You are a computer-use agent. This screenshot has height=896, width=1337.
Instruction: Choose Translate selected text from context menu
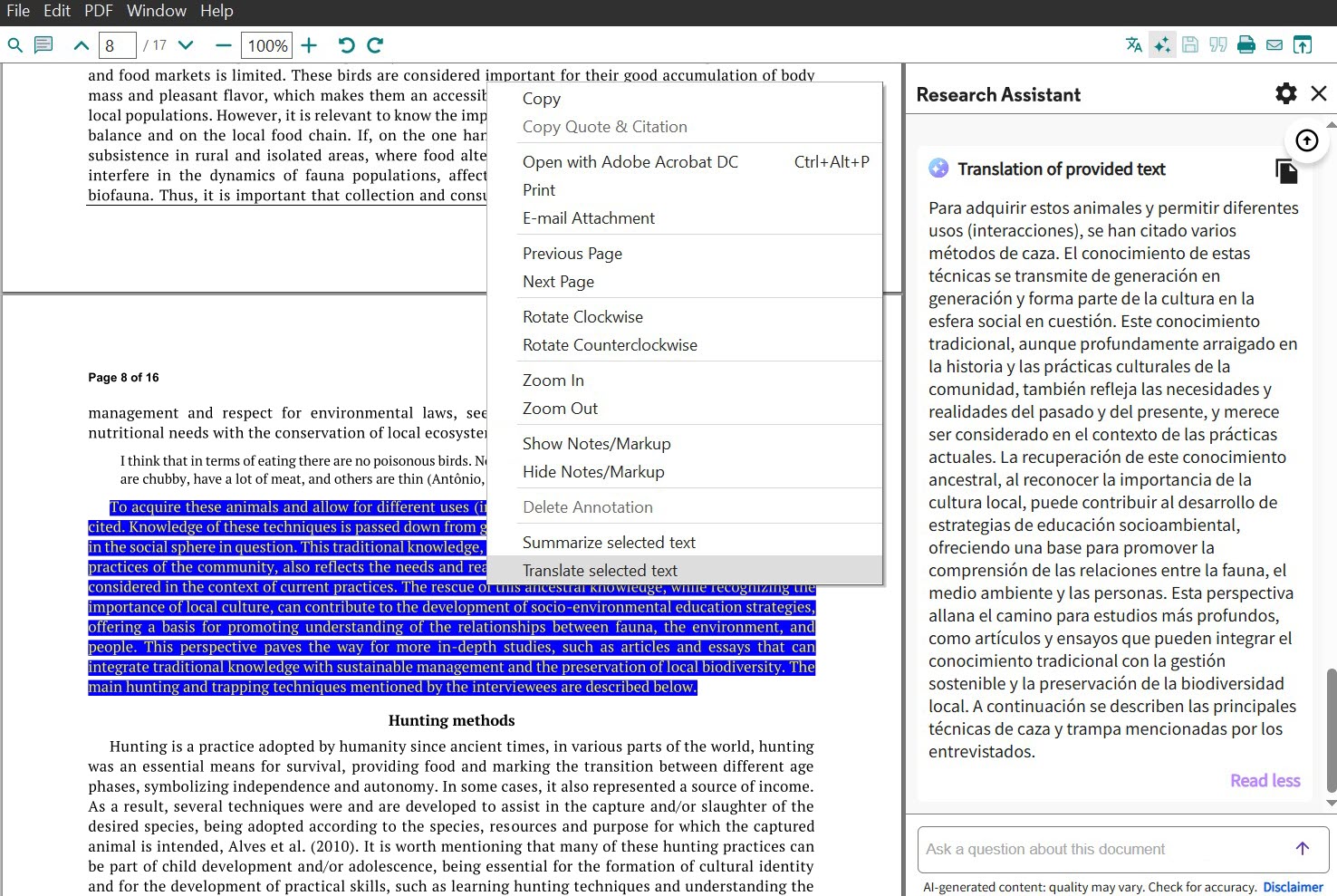(x=600, y=570)
